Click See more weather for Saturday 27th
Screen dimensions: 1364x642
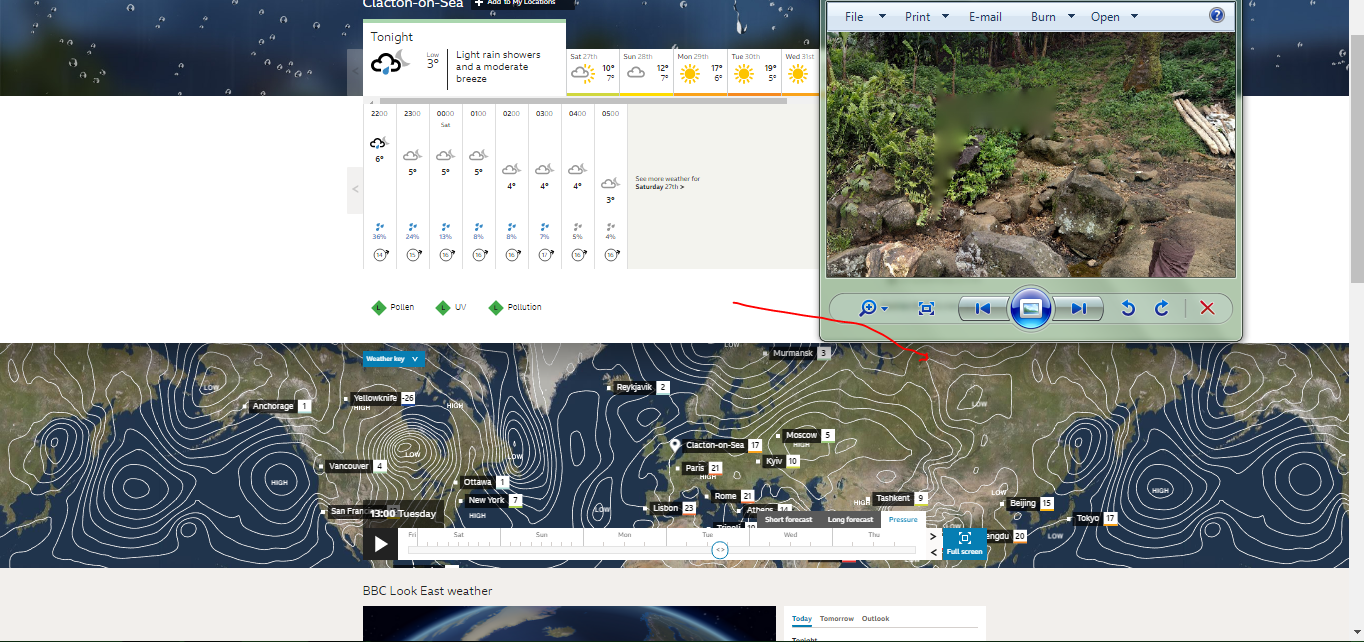[x=668, y=182]
